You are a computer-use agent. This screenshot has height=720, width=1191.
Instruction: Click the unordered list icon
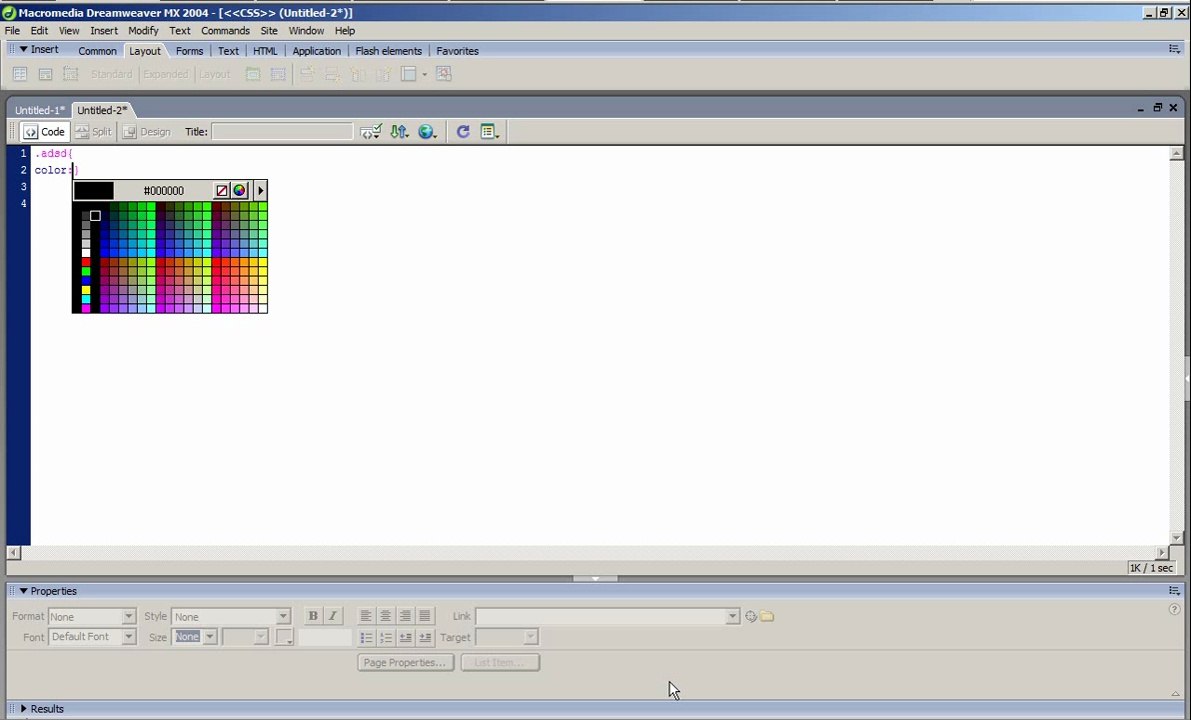(x=366, y=637)
